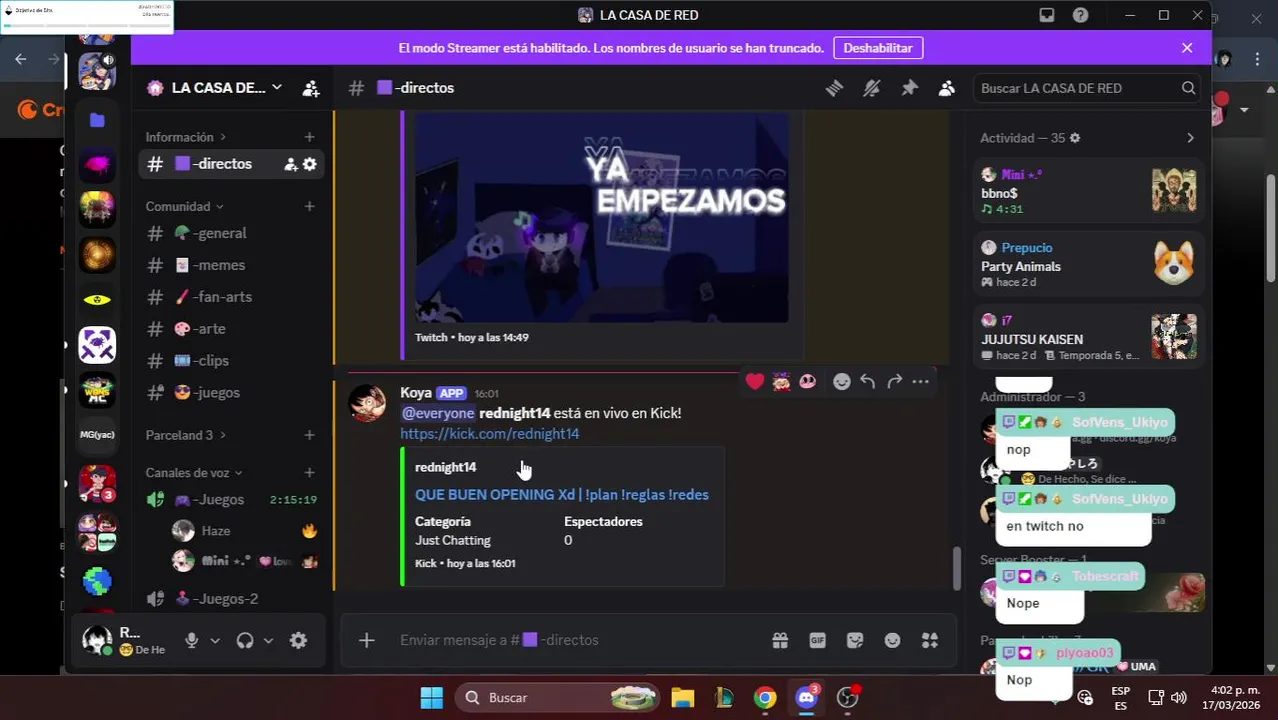Image resolution: width=1278 pixels, height=720 pixels.
Task: Open QUE BUEN OPENING Xd embed title
Action: click(562, 495)
